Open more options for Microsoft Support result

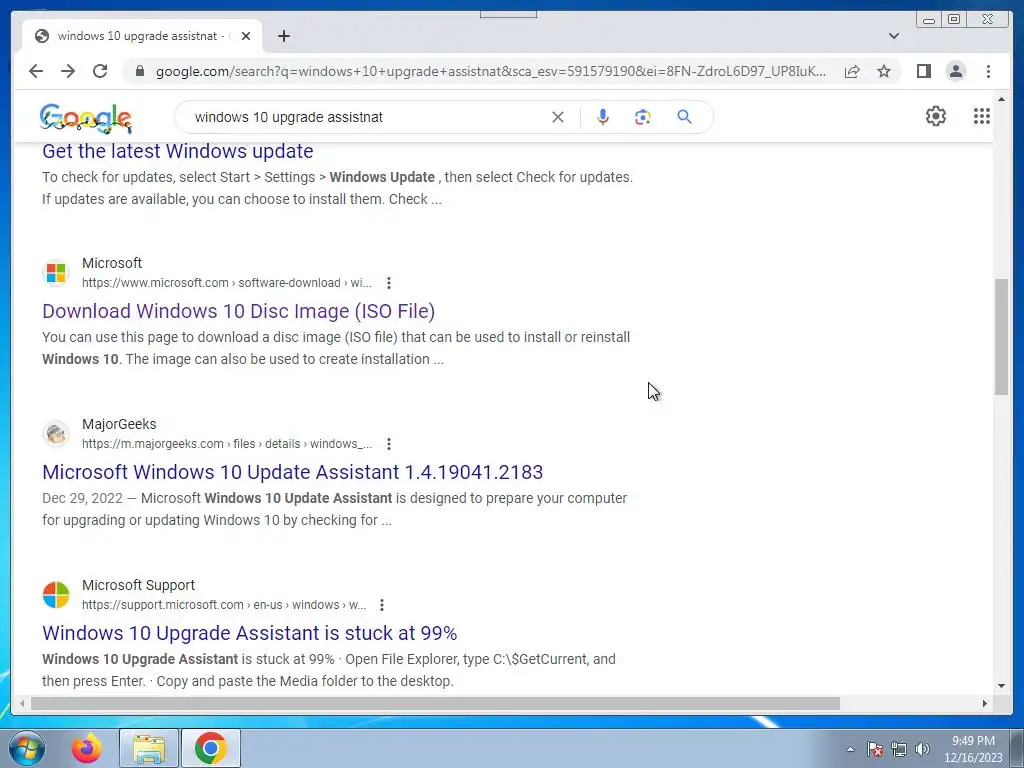pyautogui.click(x=381, y=605)
